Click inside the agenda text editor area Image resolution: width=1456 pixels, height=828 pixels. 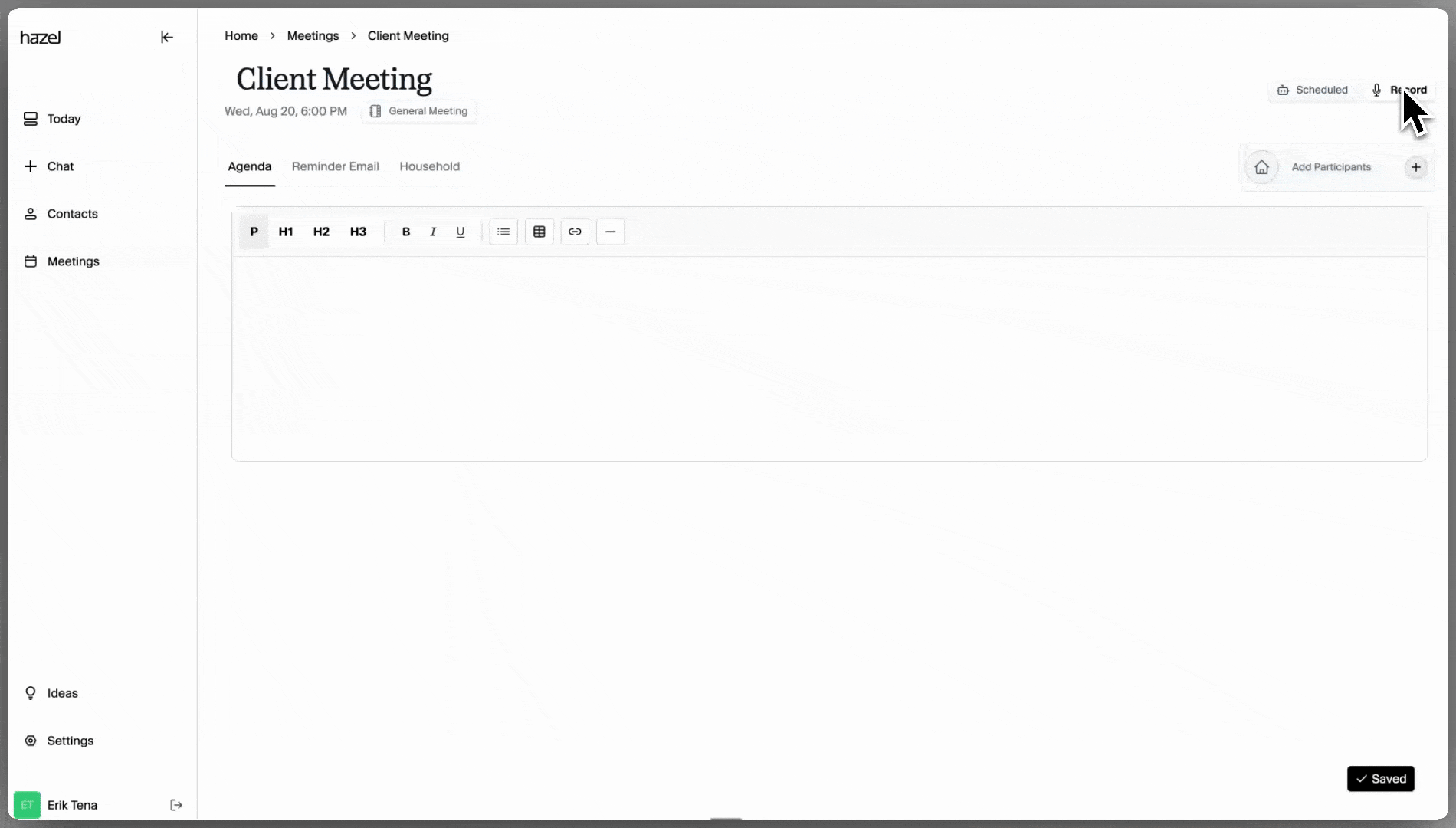[829, 359]
